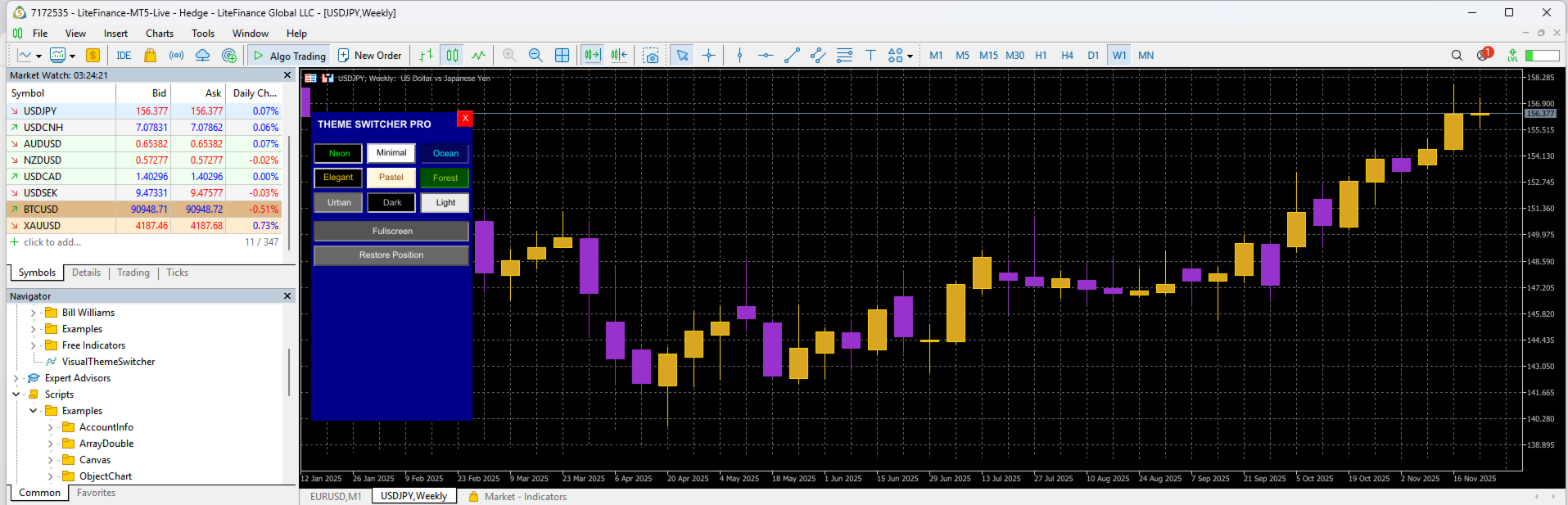Click the Restore Position button
Screen dimensions: 1568x505
pos(391,255)
